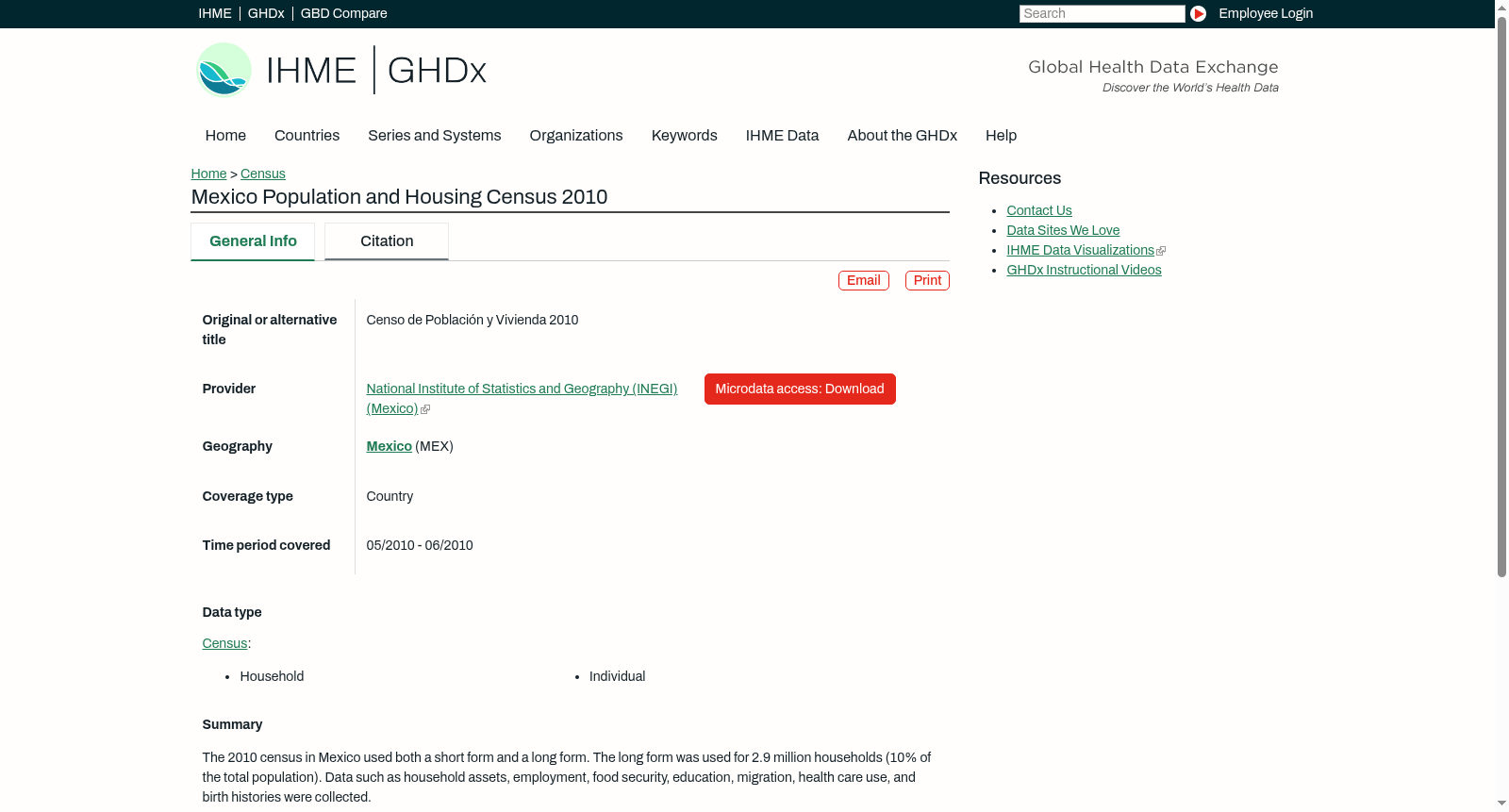This screenshot has height=812, width=1509.
Task: Click the page title Mexico Population and Housing Census 2010
Action: (x=399, y=197)
